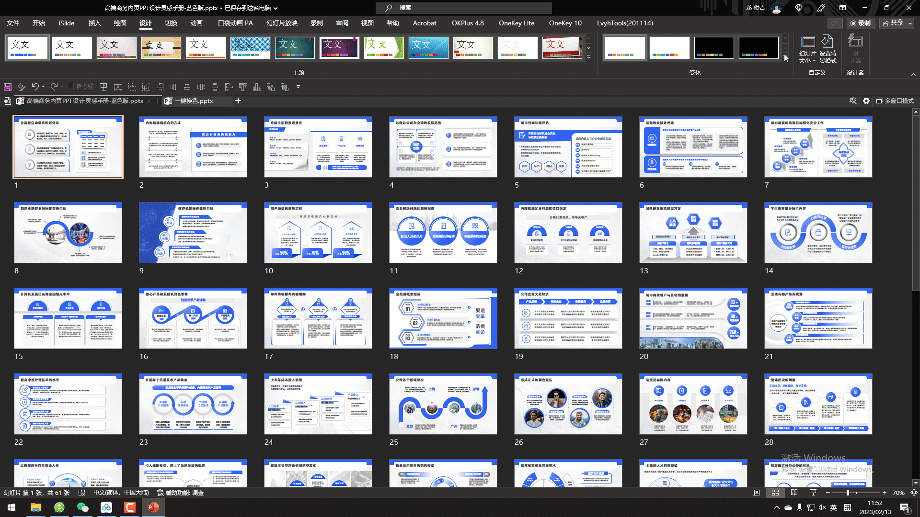Screen dimensions: 920x517
Task: Open the File menu tab
Action: click(13, 23)
